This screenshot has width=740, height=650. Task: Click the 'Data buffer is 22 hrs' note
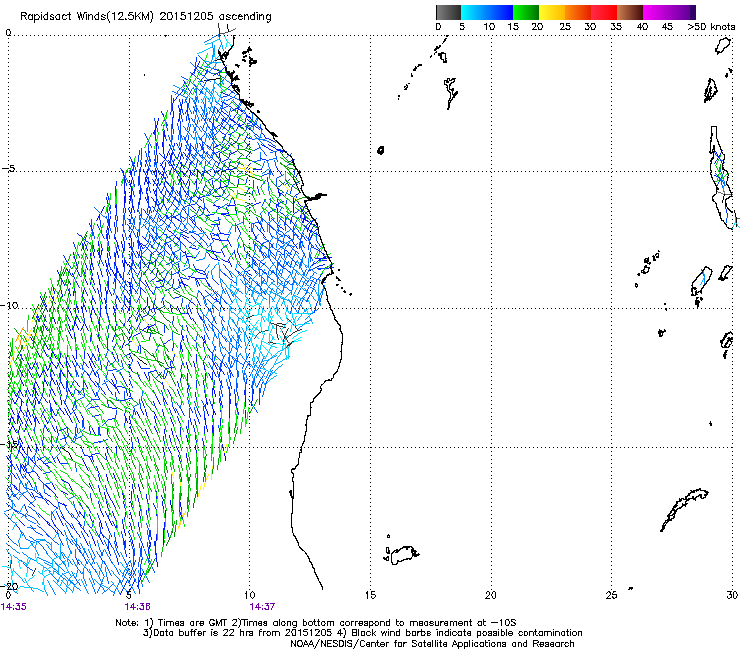tap(362, 633)
